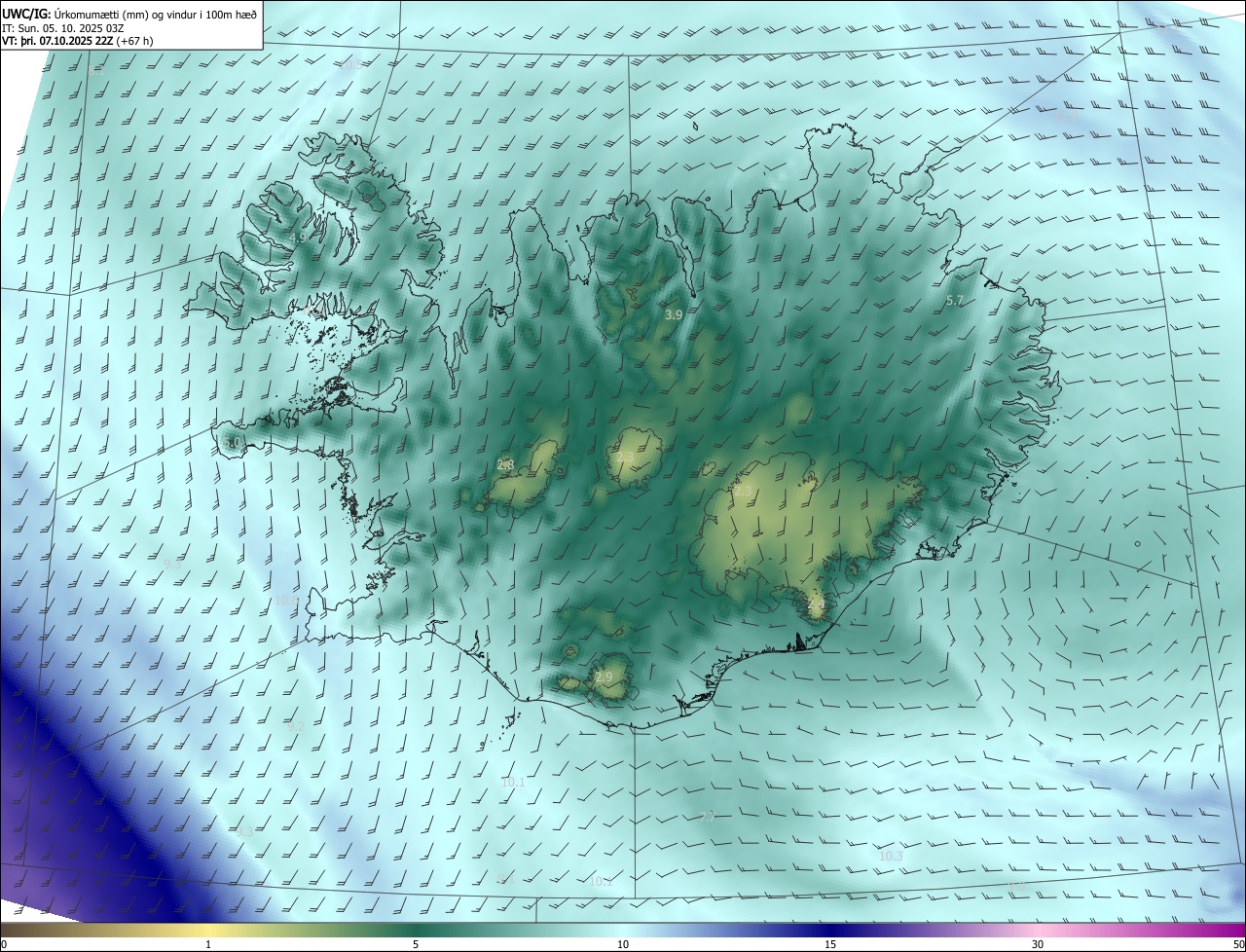Click the 7.7 value south of Iceland
The image size is (1246, 952).
click(x=708, y=818)
